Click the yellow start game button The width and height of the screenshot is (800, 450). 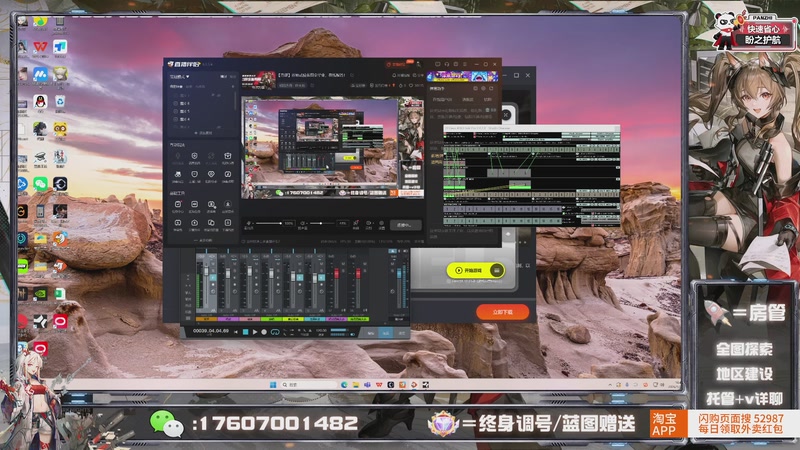[x=477, y=270]
